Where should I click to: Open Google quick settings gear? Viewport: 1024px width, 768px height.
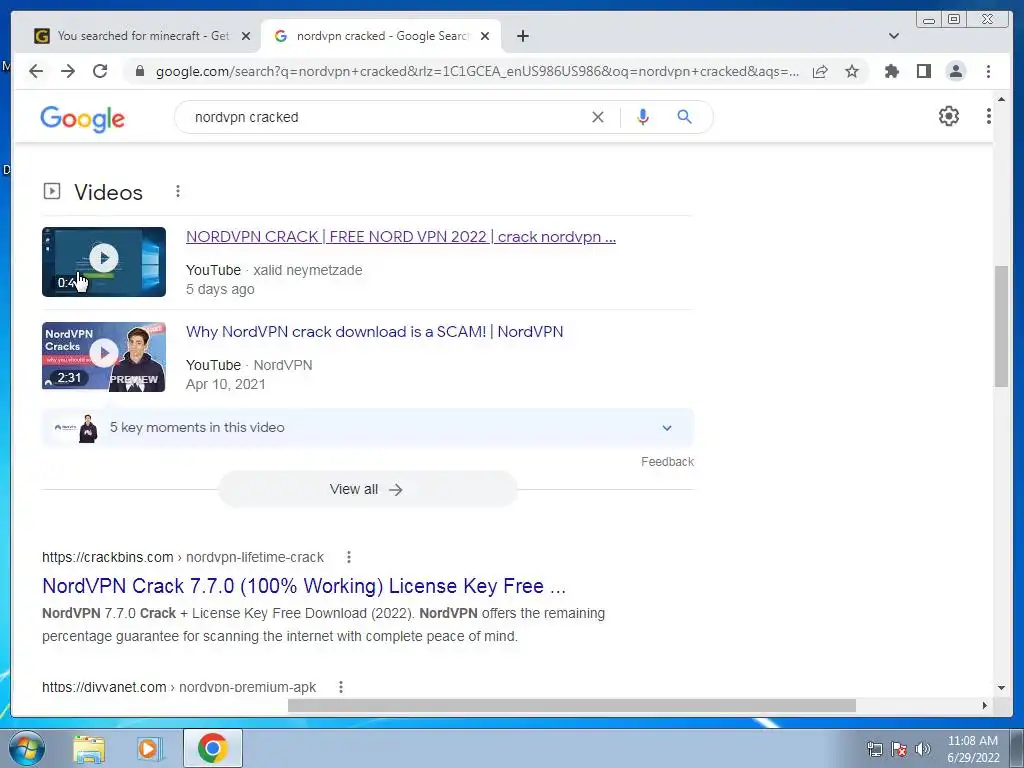pyautogui.click(x=948, y=116)
